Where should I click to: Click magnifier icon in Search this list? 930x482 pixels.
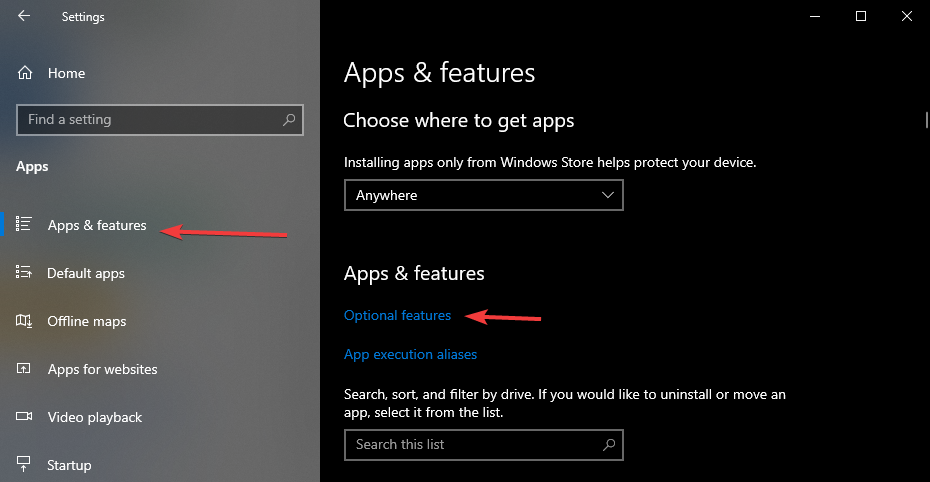[609, 445]
